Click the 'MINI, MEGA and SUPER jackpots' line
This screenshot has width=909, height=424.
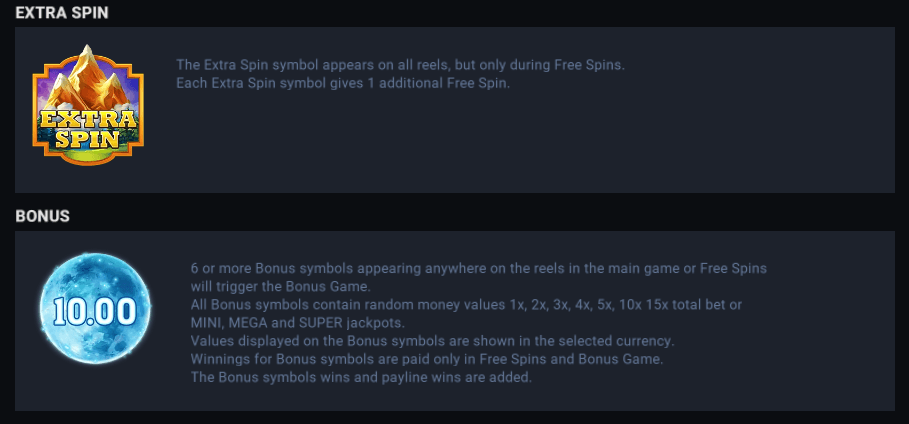point(297,322)
